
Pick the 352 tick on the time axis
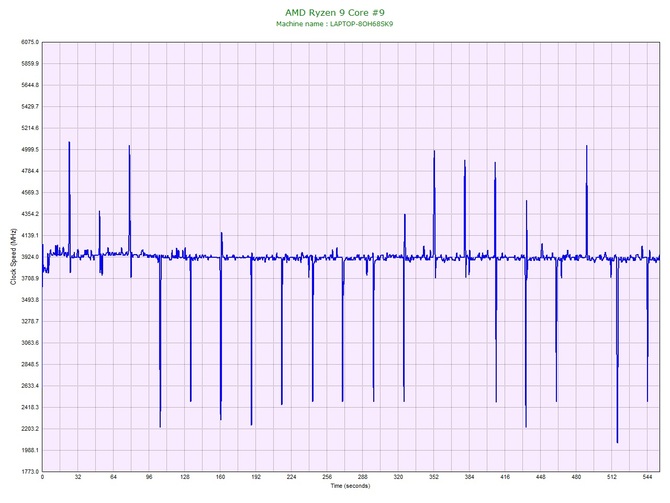pos(434,477)
